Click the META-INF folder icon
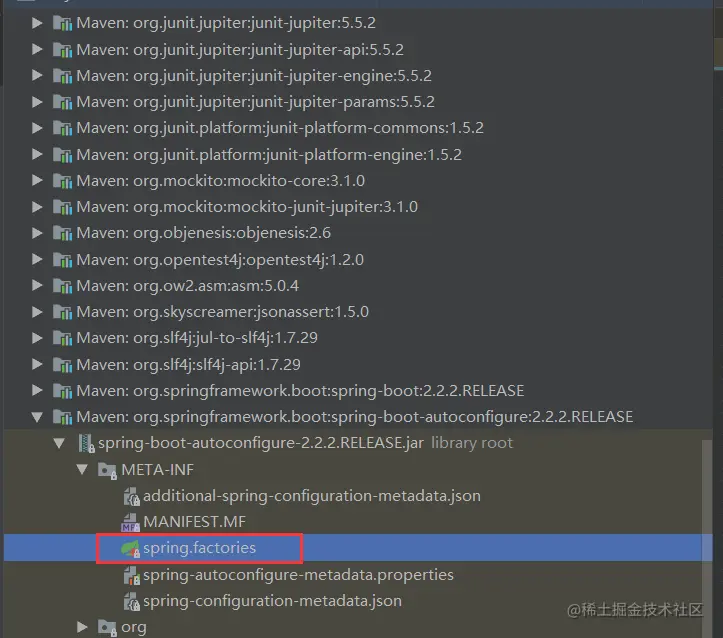 click(107, 470)
